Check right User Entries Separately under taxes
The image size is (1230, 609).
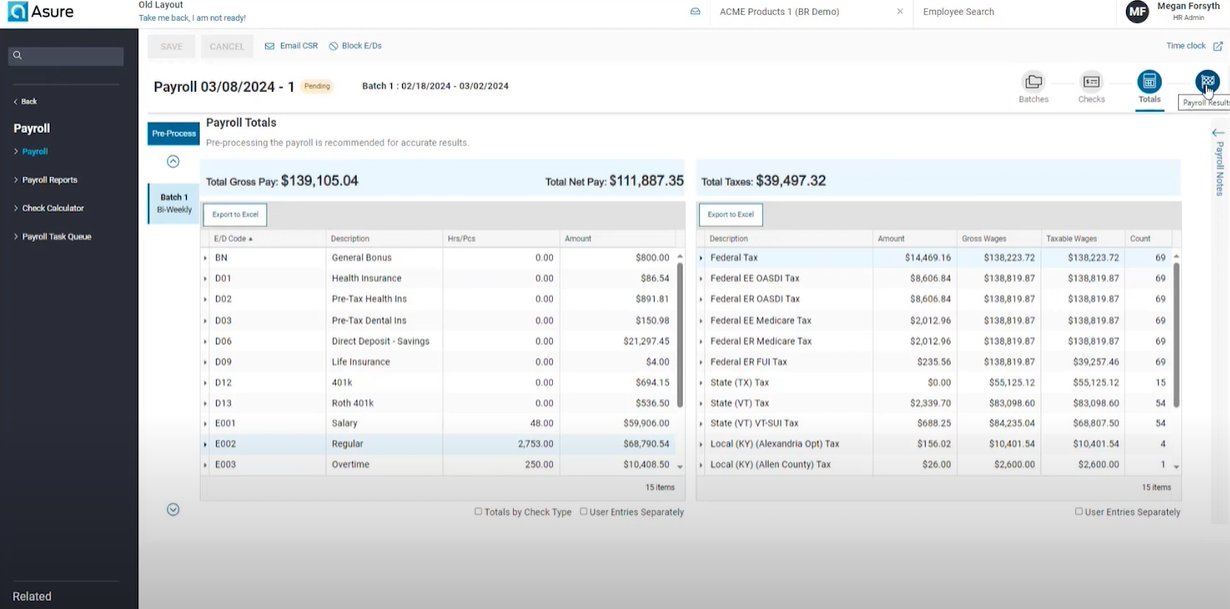pyautogui.click(x=1079, y=512)
